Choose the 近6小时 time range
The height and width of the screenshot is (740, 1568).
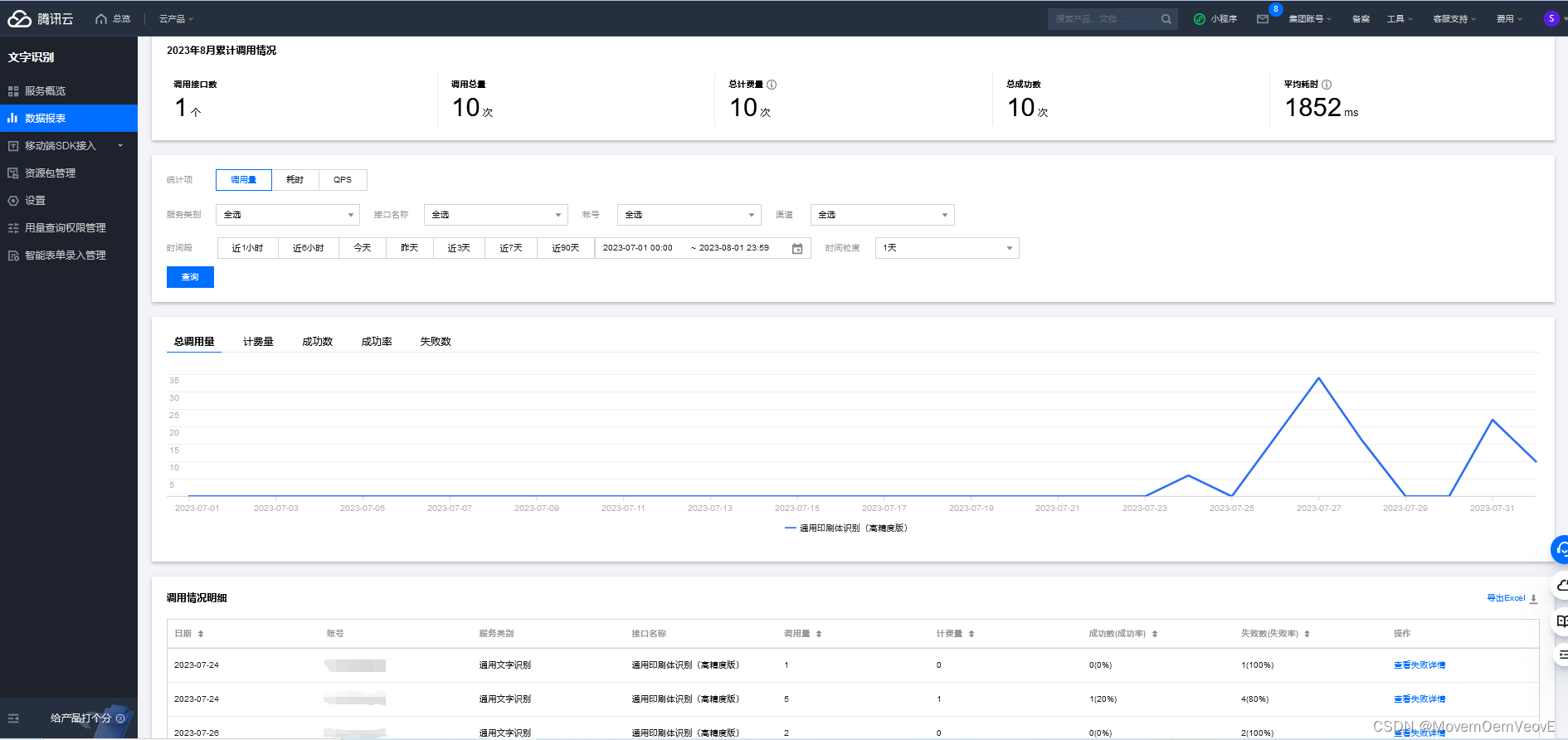pyautogui.click(x=309, y=248)
